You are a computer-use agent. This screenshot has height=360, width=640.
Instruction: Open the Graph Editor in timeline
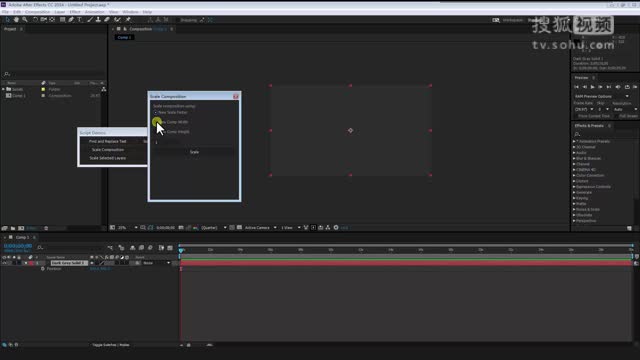[x=170, y=248]
